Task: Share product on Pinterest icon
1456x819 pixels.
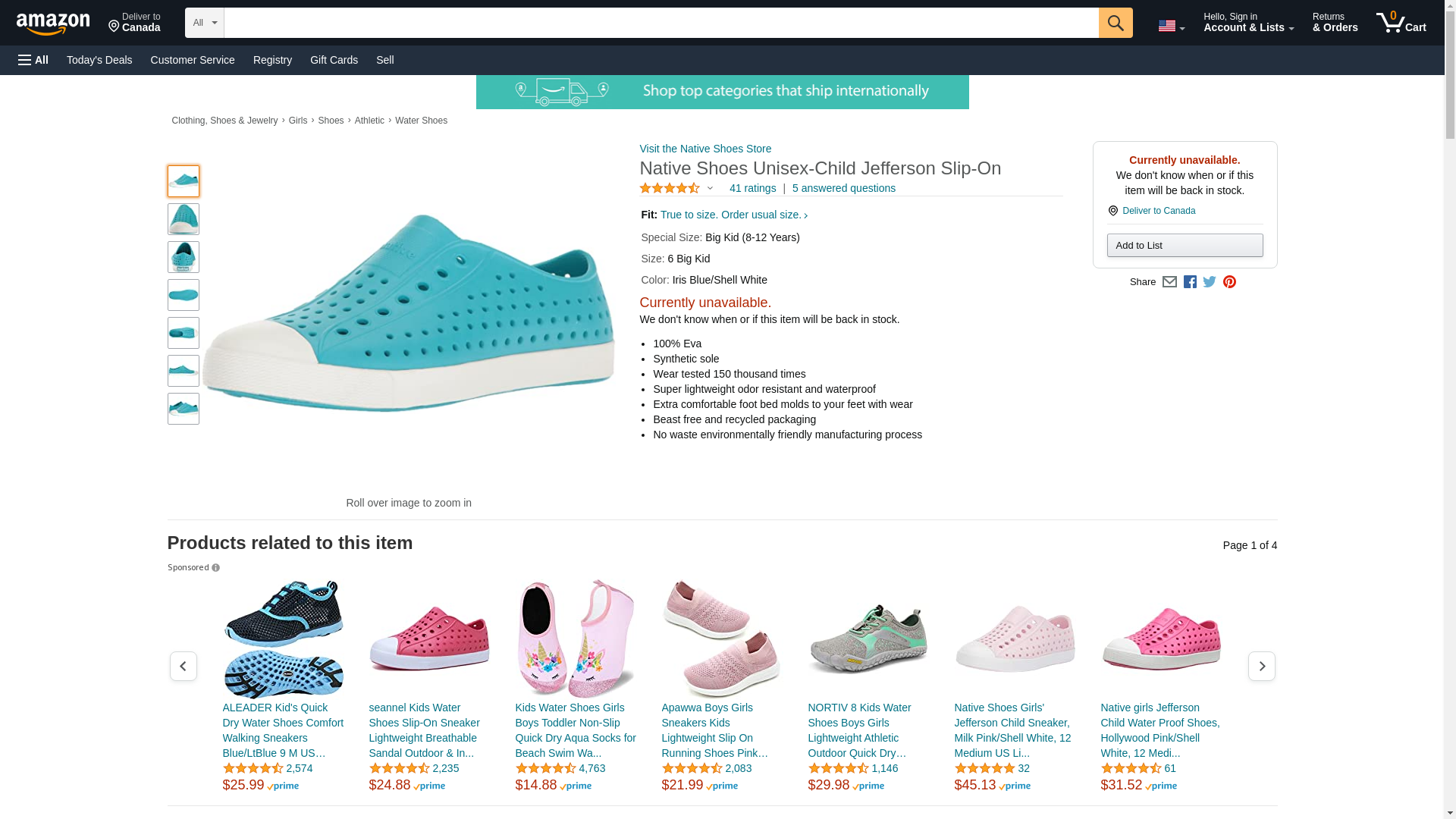Action: [1229, 282]
